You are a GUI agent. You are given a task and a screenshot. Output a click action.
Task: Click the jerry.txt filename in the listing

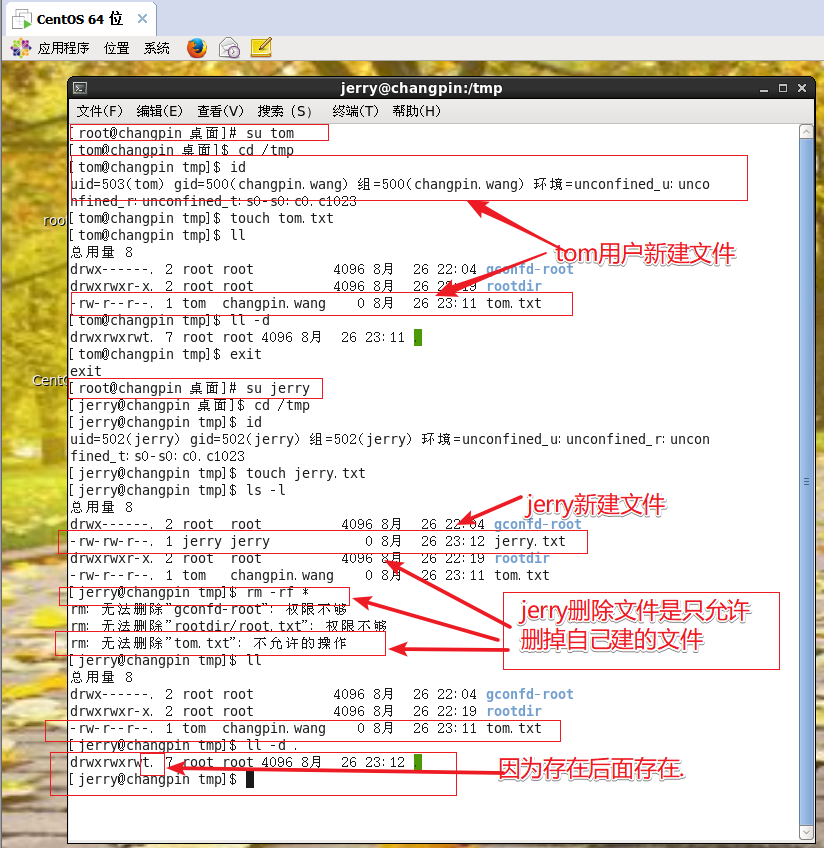click(530, 541)
